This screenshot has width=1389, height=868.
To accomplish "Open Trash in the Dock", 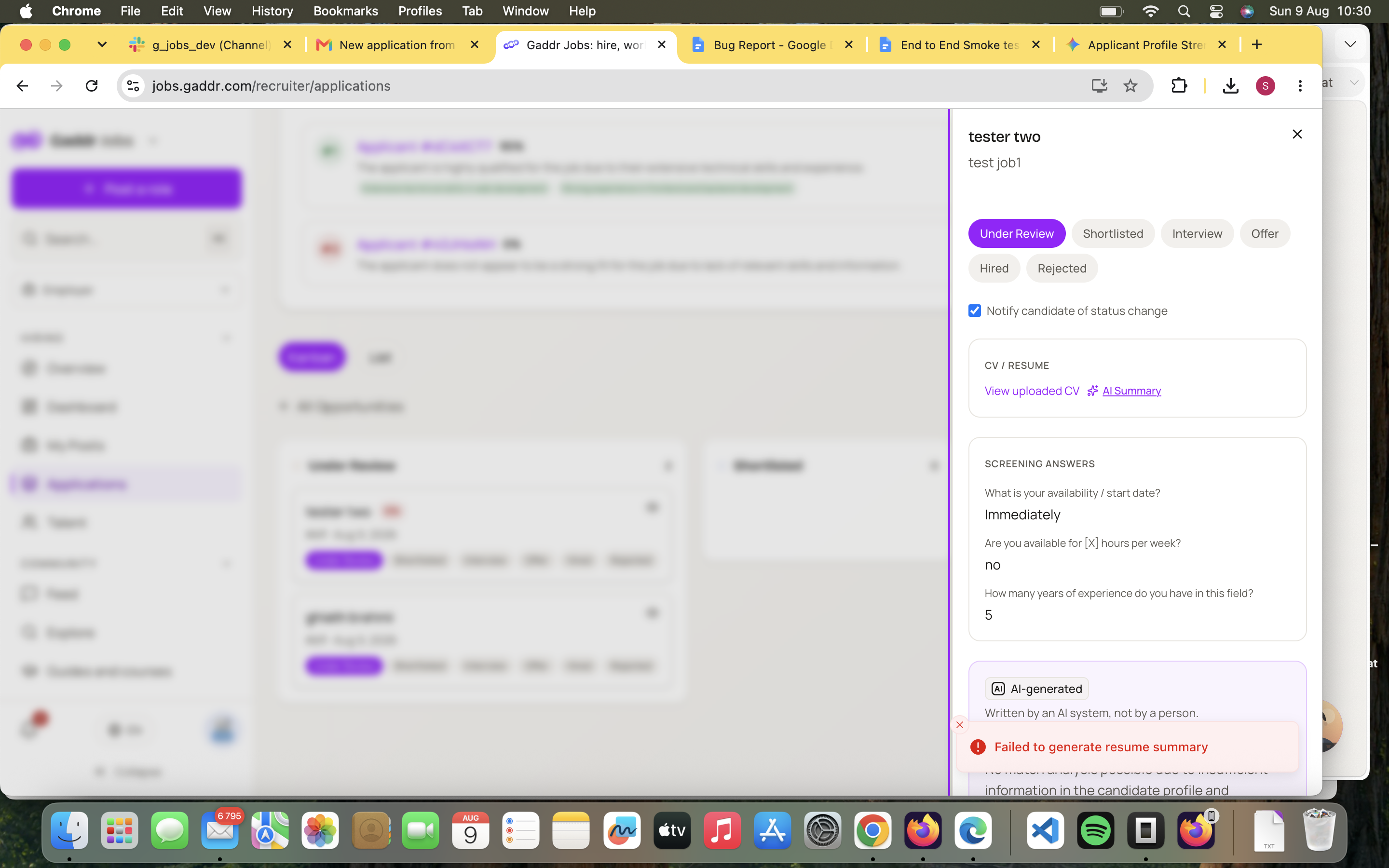I will coord(1319,831).
